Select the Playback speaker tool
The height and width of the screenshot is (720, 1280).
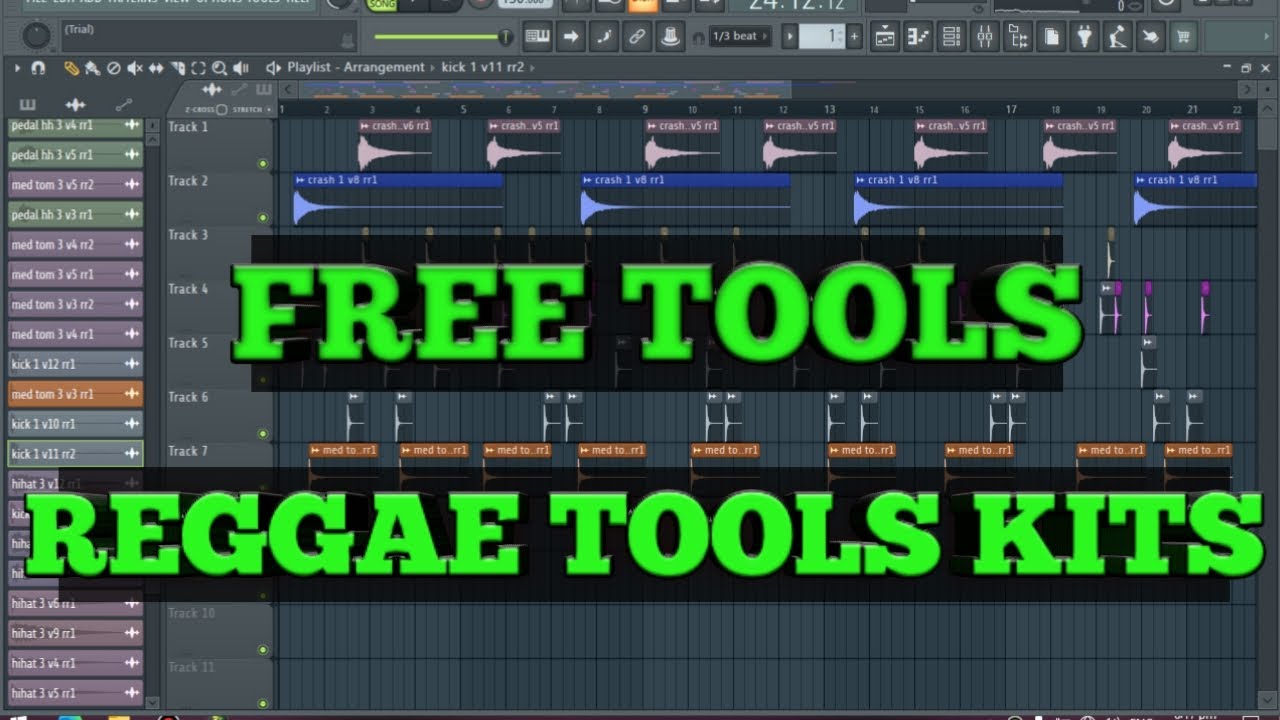240,68
